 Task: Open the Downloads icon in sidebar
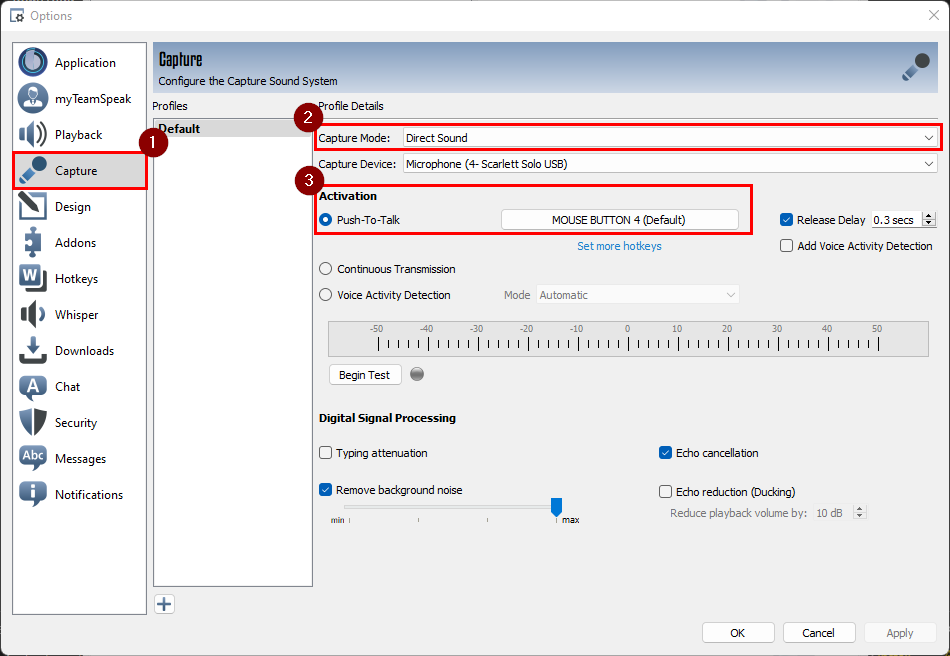(x=32, y=350)
